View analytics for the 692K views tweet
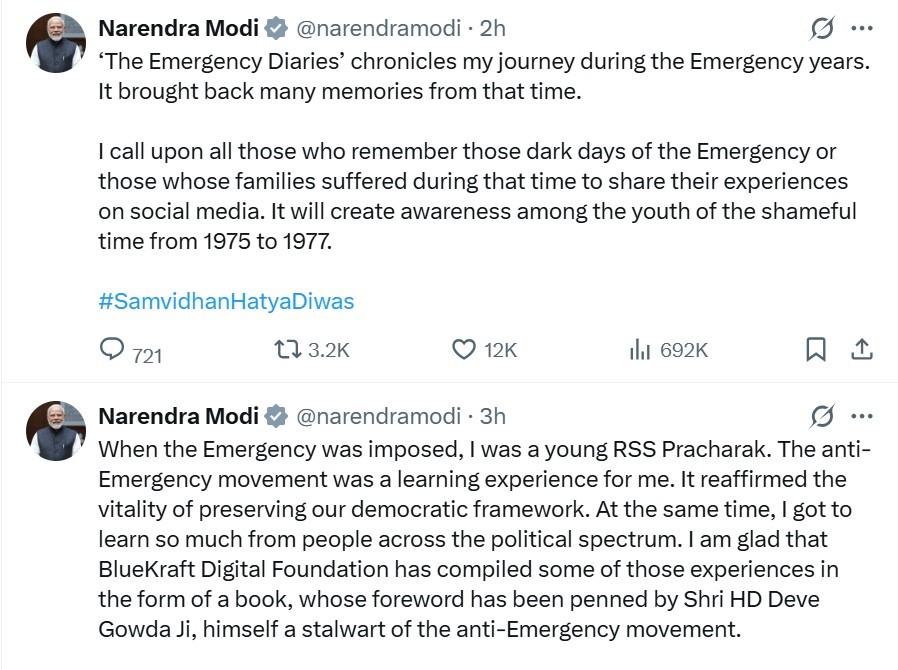This screenshot has height=670, width=898. click(639, 349)
